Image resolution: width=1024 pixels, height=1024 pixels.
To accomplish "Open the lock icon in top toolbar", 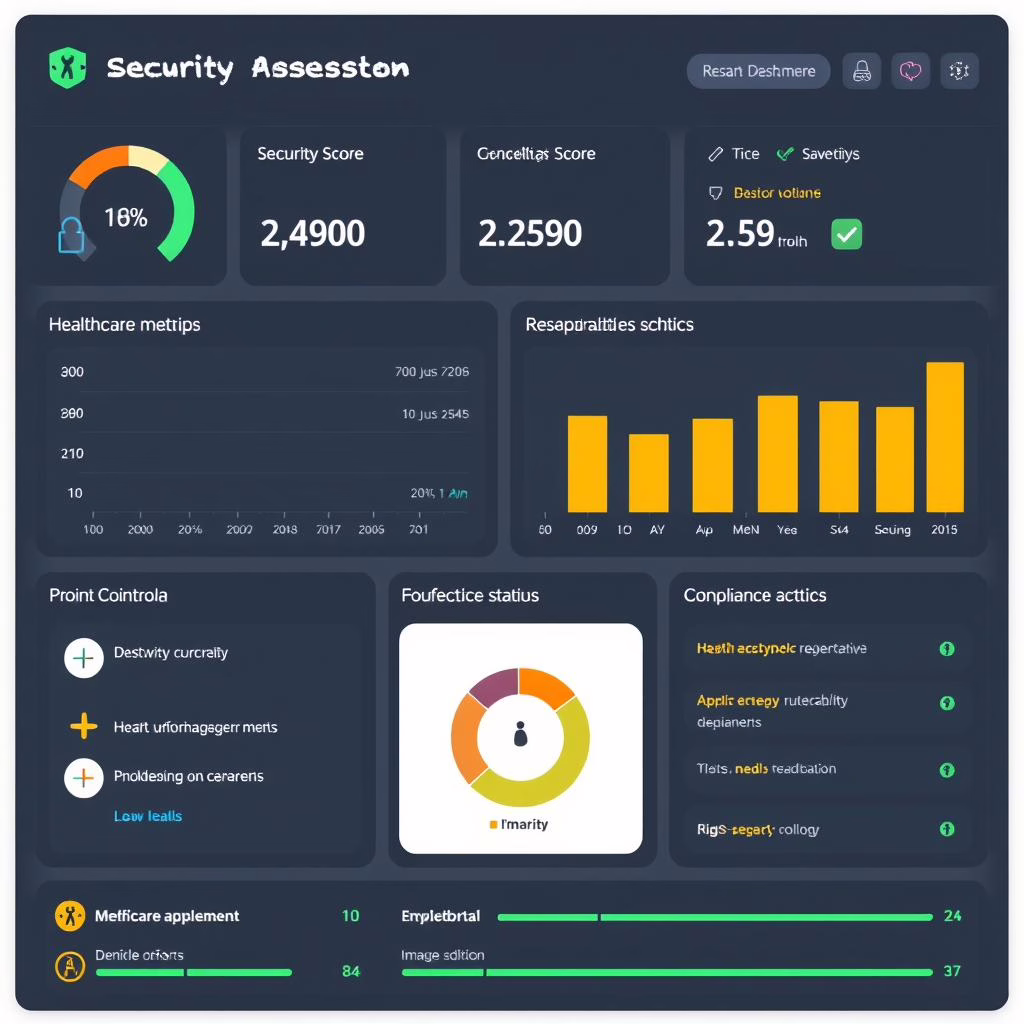I will (x=861, y=71).
